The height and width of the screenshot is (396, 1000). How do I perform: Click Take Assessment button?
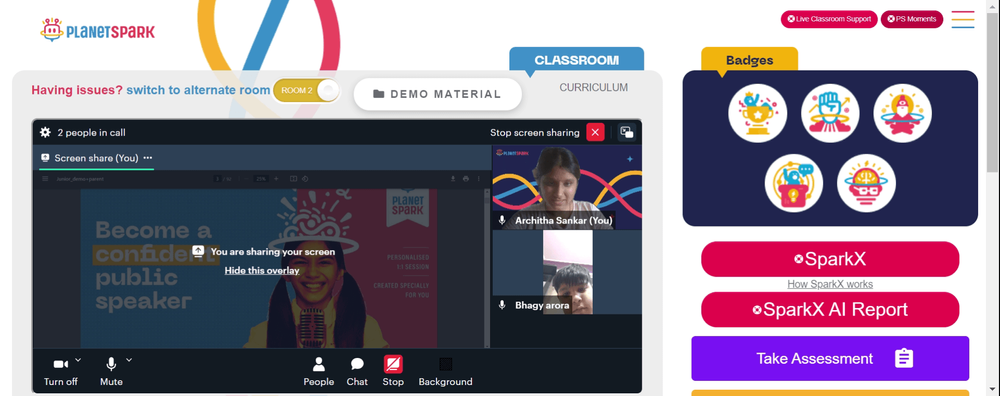pyautogui.click(x=830, y=358)
